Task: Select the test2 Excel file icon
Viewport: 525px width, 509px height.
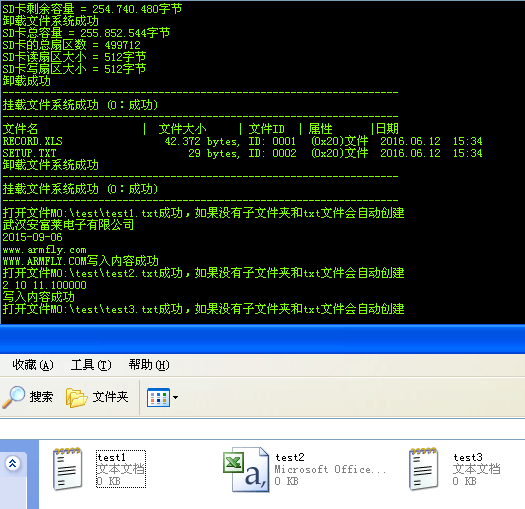Action: pyautogui.click(x=246, y=469)
